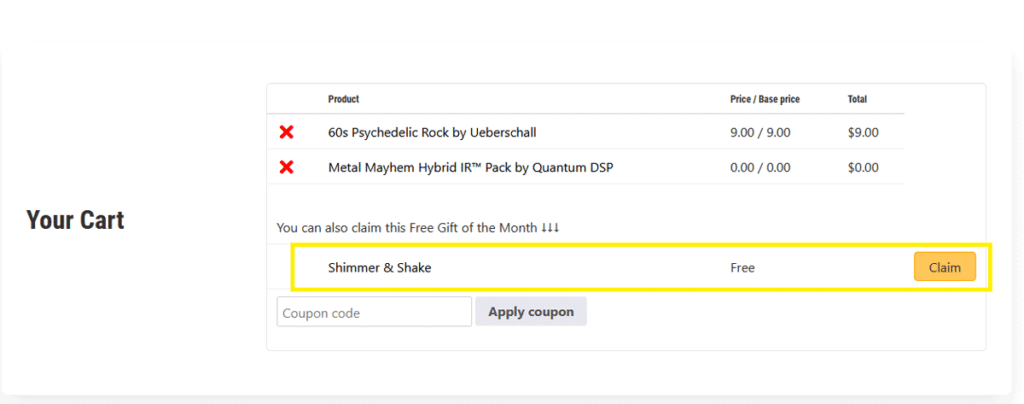The image size is (1024, 404).
Task: Focus the Coupon code input field
Action: tap(374, 312)
